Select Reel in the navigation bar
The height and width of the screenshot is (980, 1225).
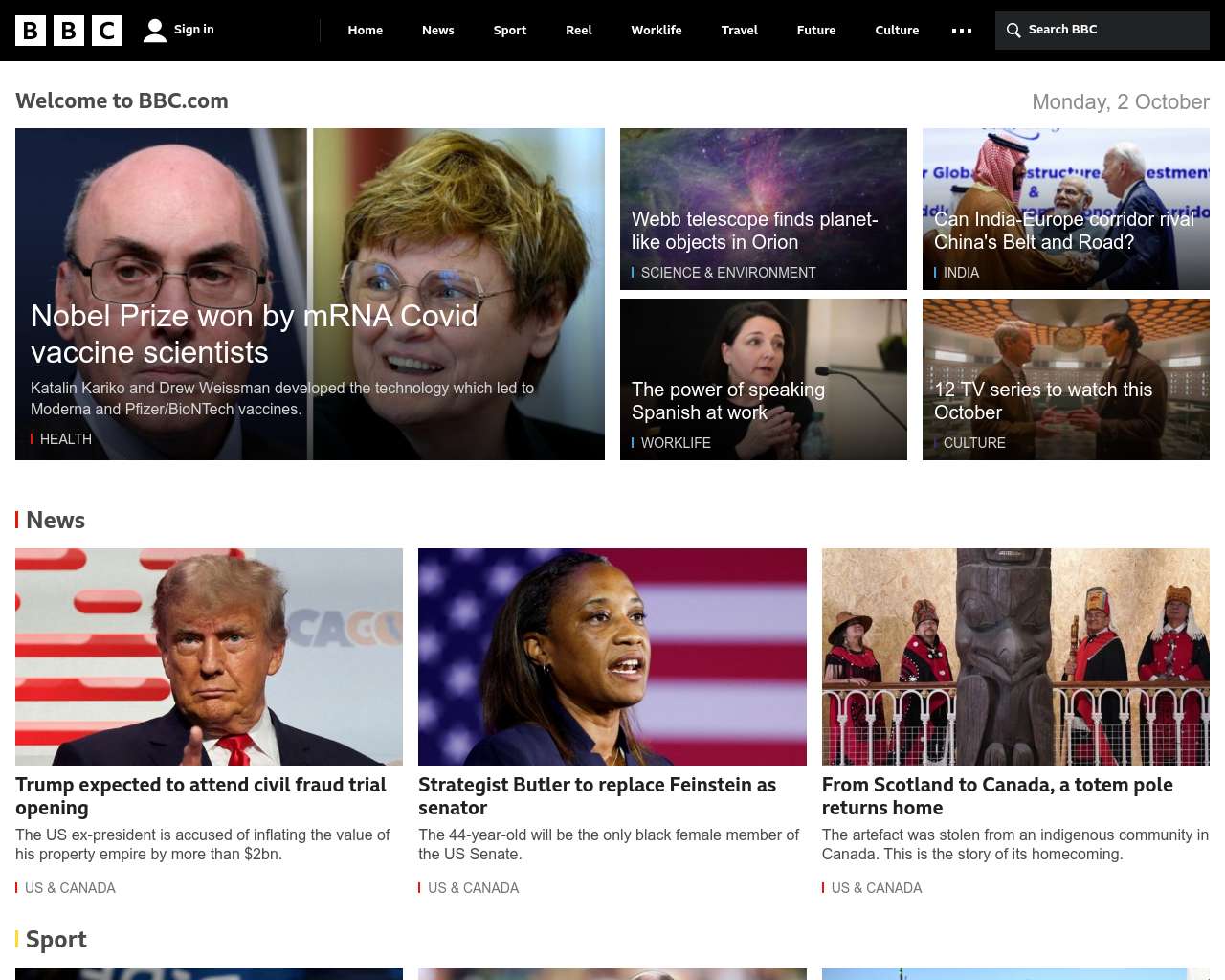point(579,31)
